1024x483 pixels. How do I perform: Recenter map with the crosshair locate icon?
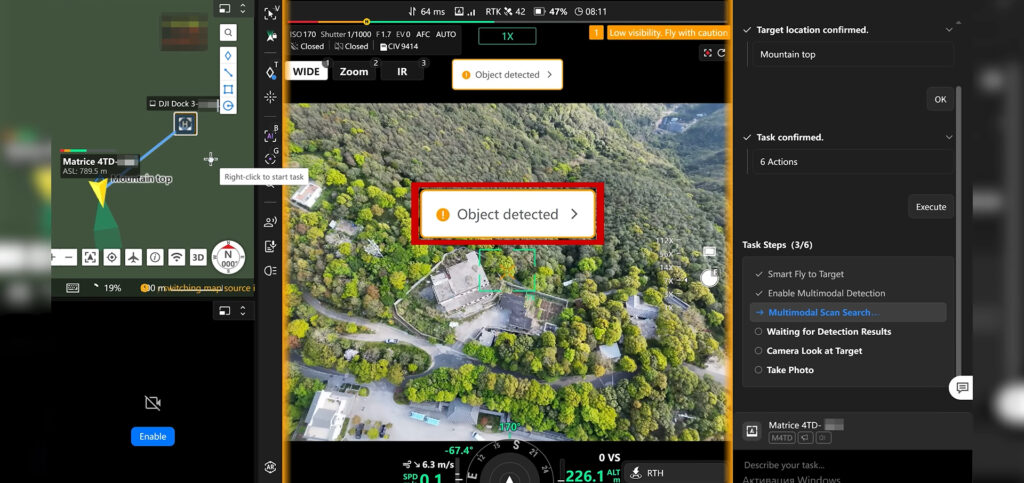[112, 257]
